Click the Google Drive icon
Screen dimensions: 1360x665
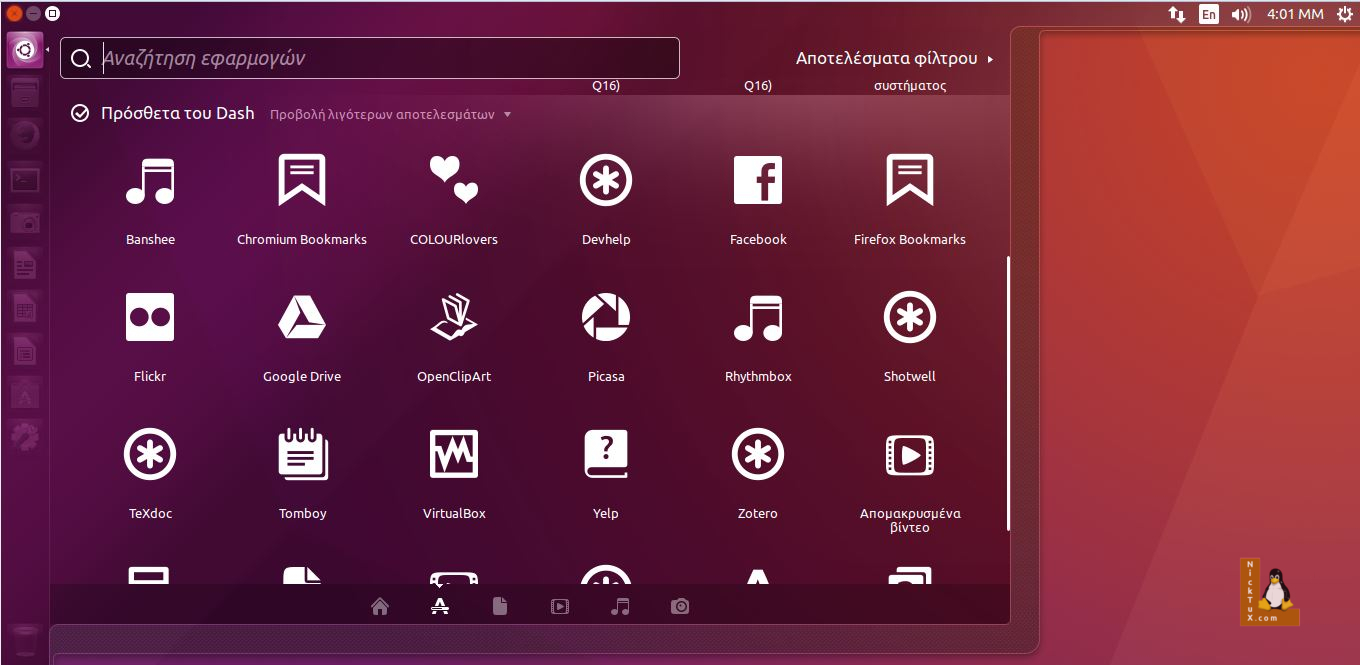pyautogui.click(x=302, y=319)
